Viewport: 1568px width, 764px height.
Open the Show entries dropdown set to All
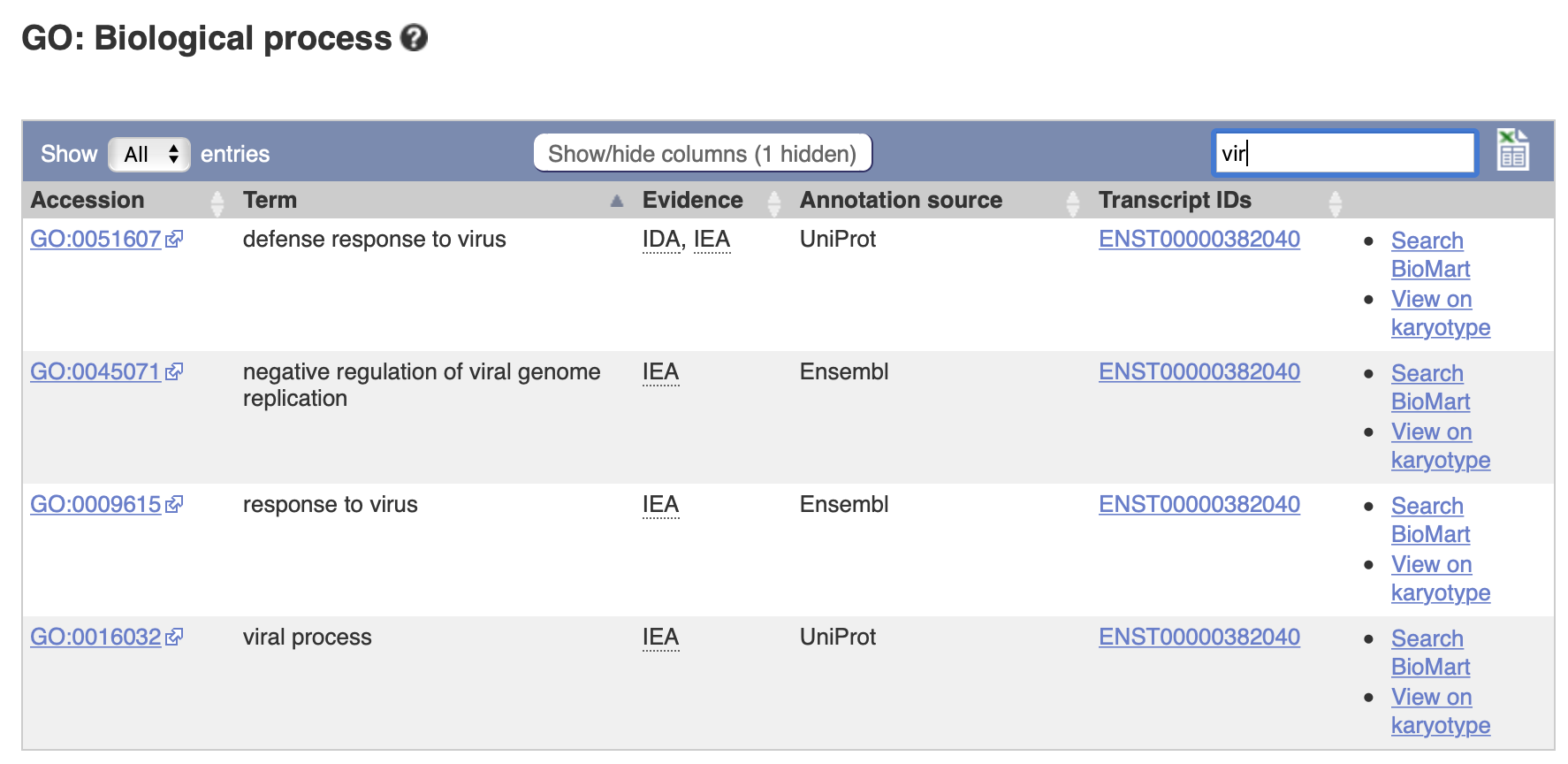point(149,154)
